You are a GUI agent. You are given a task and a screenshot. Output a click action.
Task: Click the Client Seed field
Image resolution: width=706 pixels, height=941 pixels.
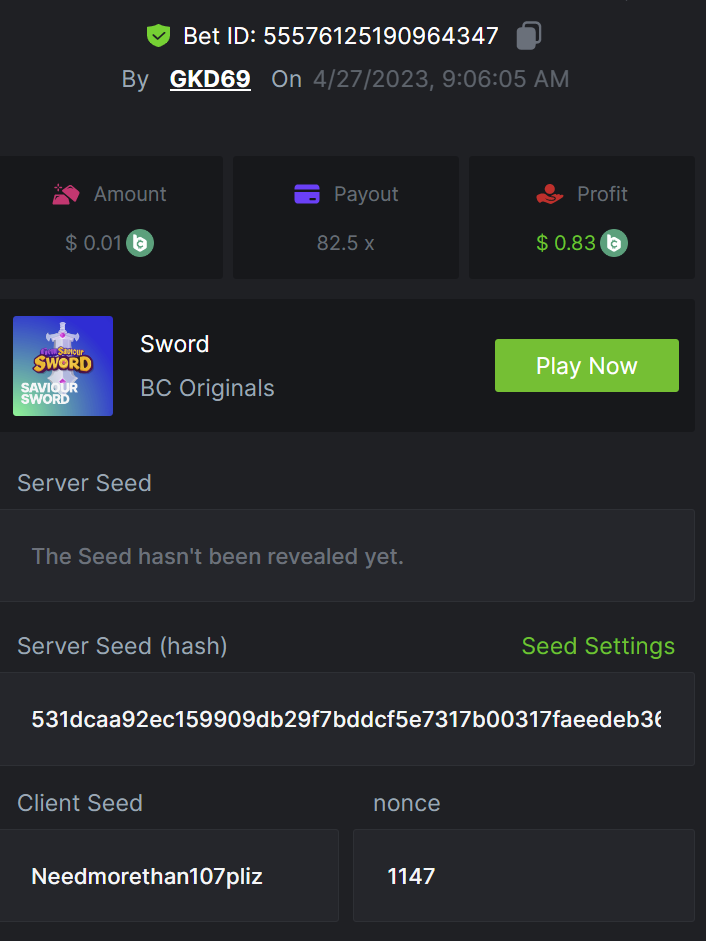(x=168, y=876)
